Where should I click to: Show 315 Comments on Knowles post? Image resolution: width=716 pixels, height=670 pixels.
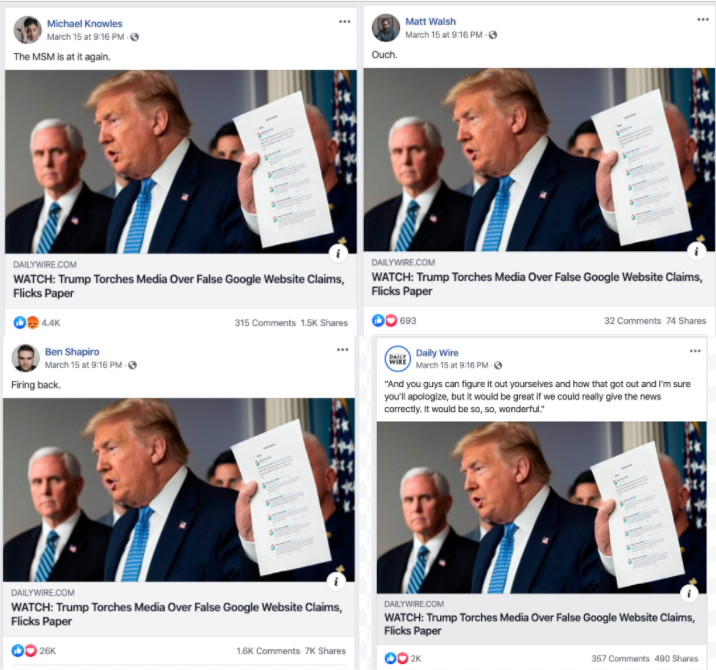pyautogui.click(x=265, y=323)
